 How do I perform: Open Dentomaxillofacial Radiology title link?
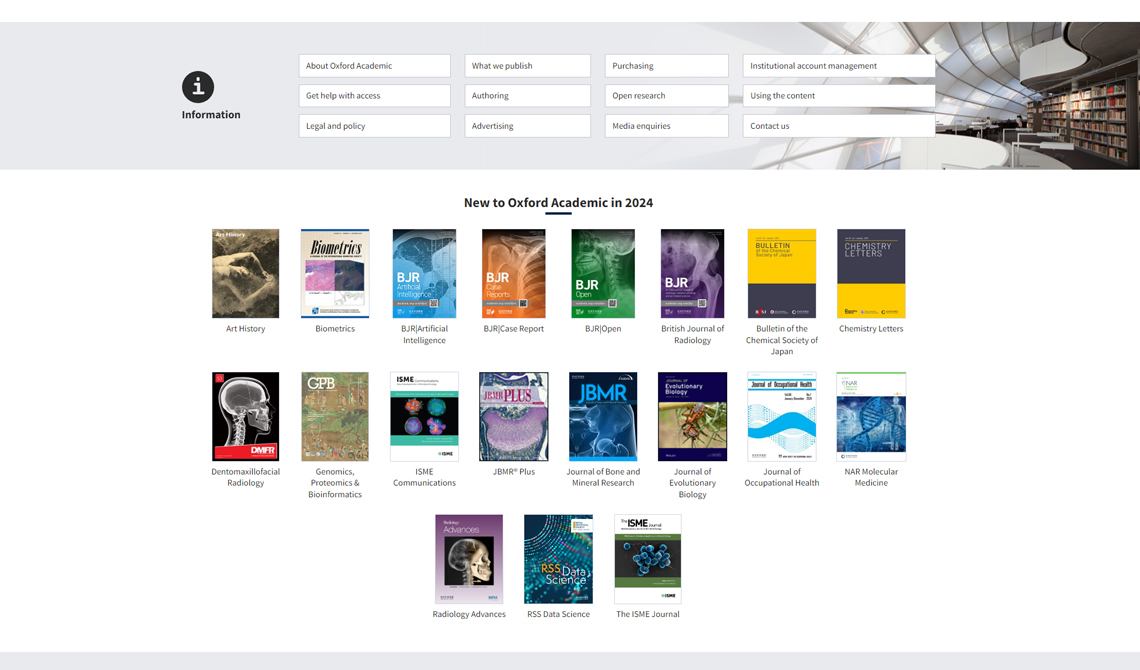coord(246,477)
